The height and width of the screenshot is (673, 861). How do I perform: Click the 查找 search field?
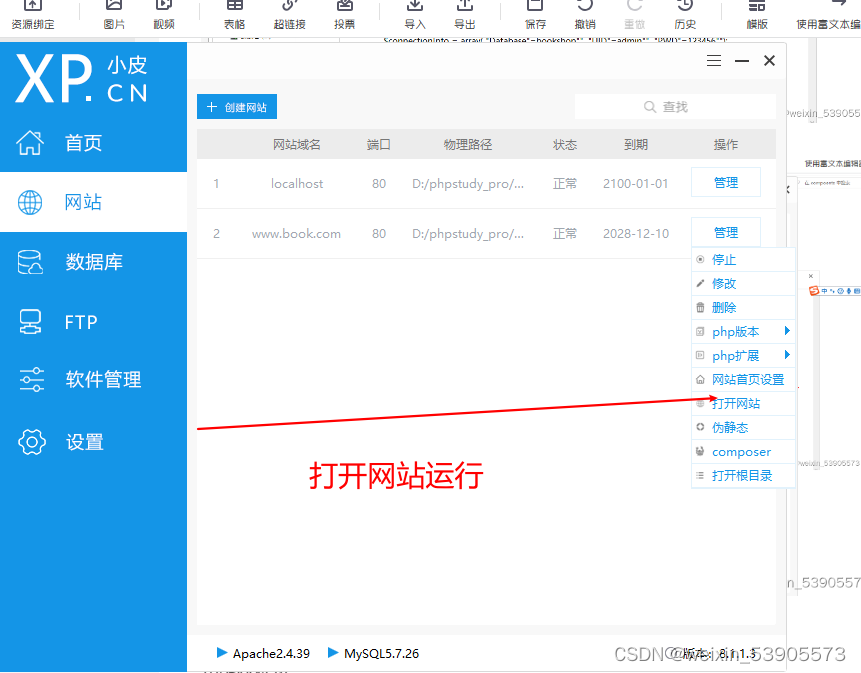(x=675, y=106)
